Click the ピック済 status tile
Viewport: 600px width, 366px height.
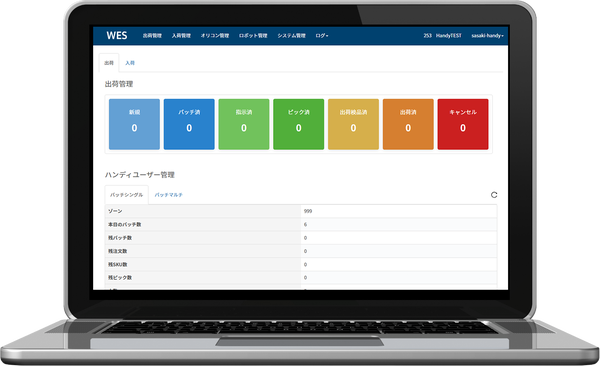pyautogui.click(x=298, y=124)
